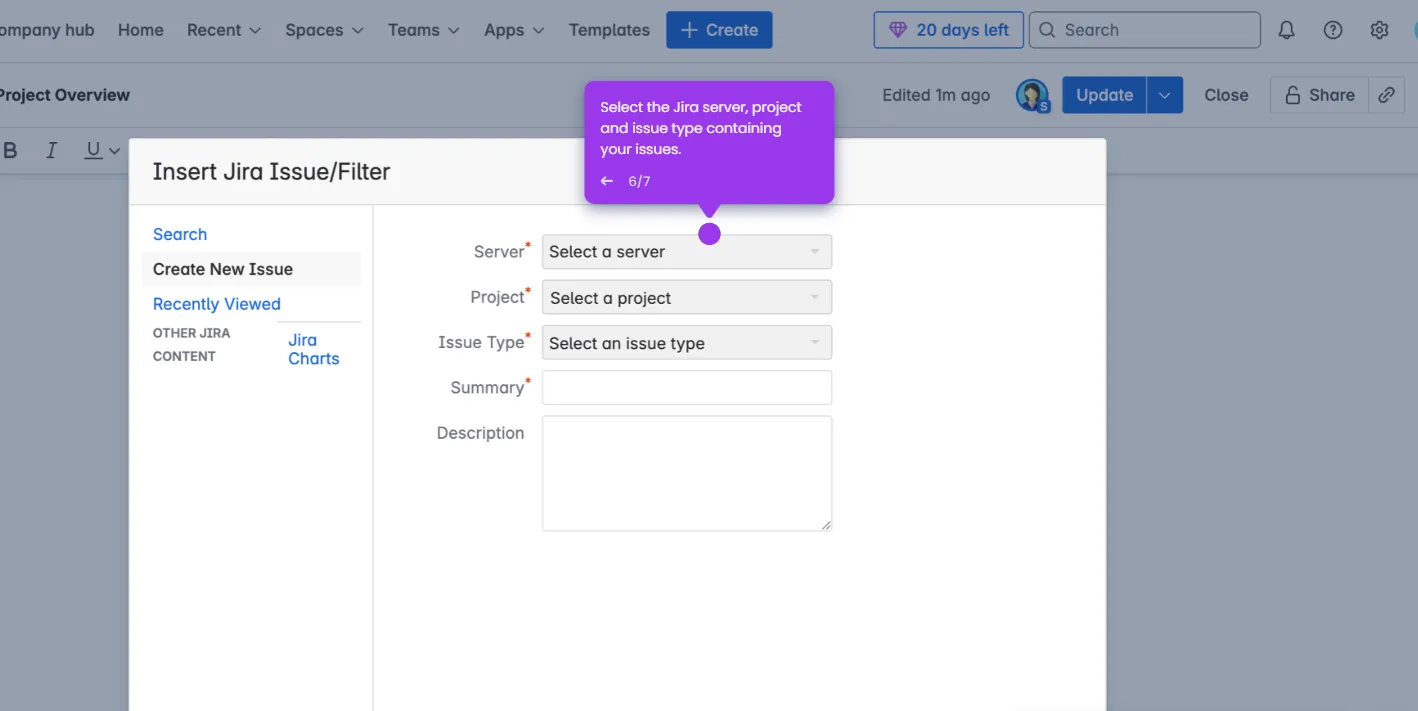Click the Close button
This screenshot has width=1418, height=711.
1226,95
